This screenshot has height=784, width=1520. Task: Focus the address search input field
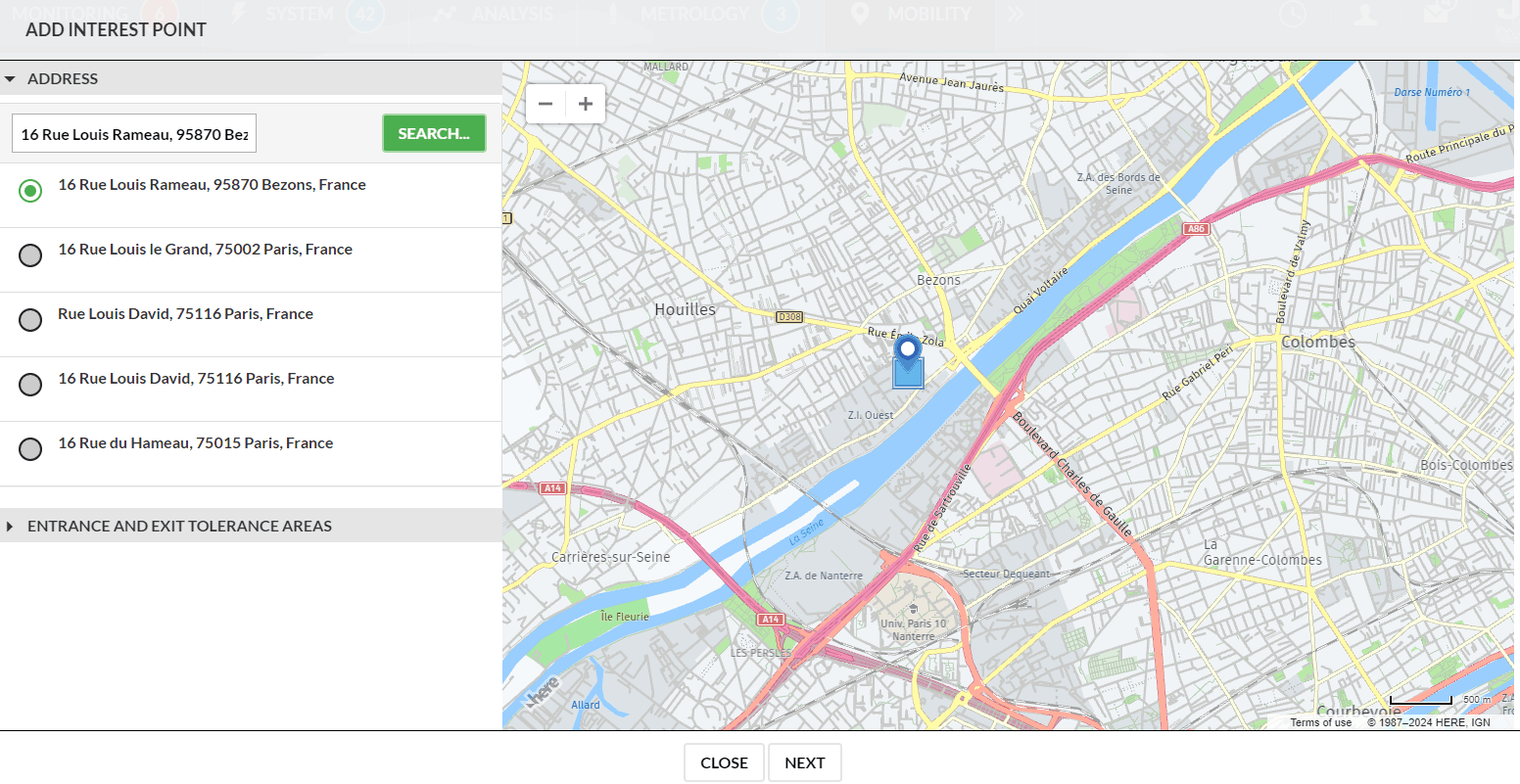coord(134,134)
